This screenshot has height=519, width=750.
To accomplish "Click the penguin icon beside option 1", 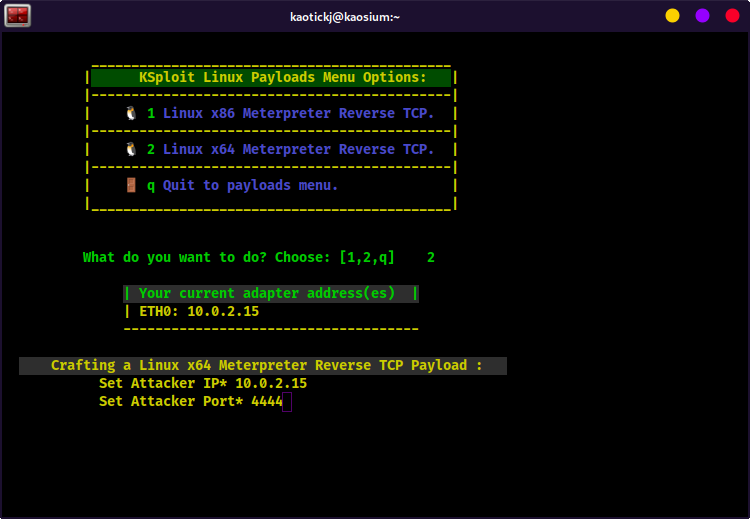I will coord(131,113).
